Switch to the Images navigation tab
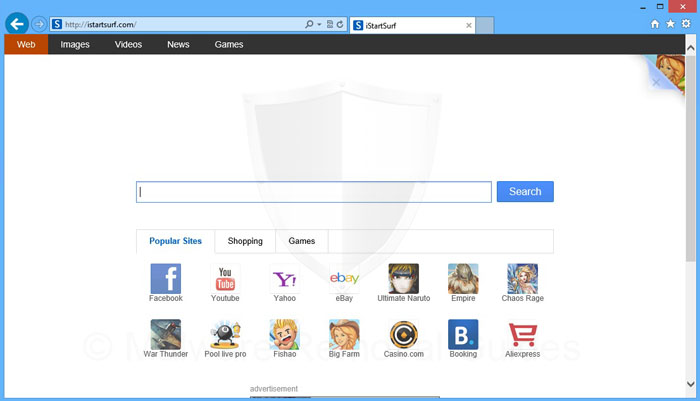 pyautogui.click(x=75, y=44)
